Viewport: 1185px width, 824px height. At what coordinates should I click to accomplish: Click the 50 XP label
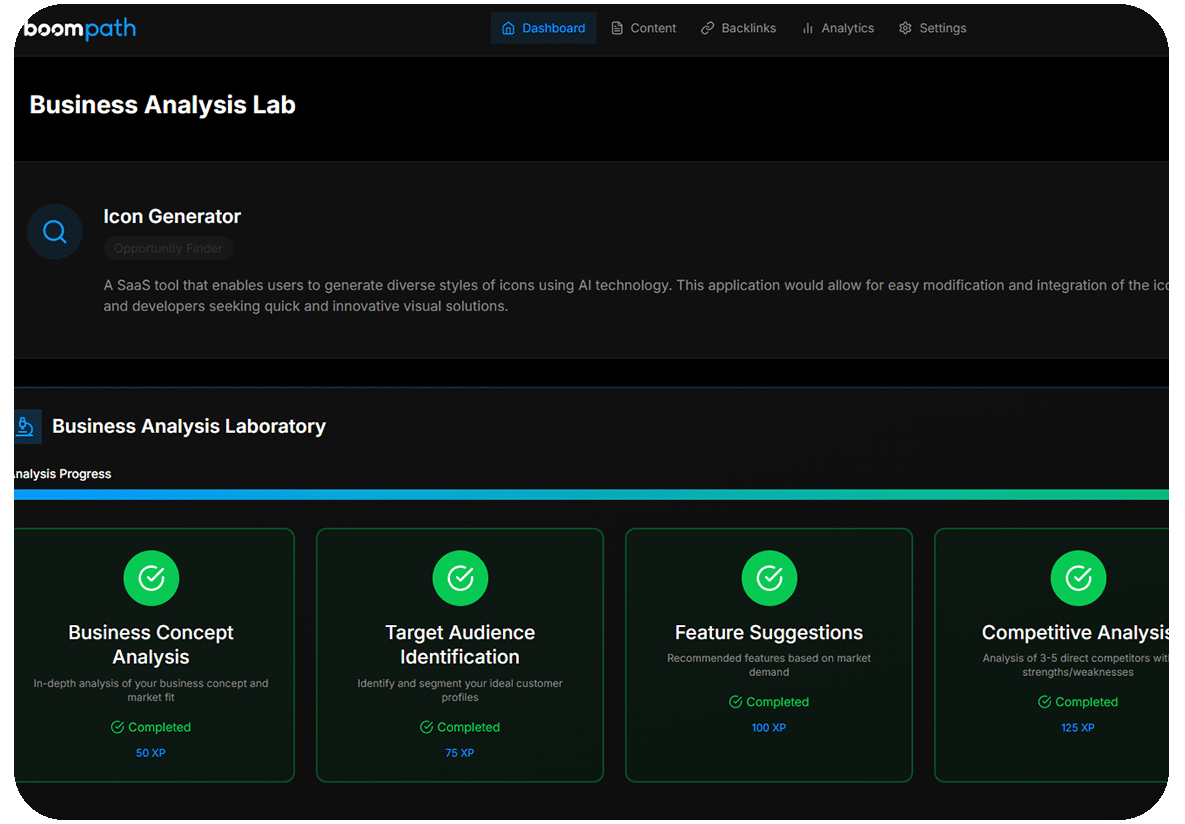click(x=150, y=753)
